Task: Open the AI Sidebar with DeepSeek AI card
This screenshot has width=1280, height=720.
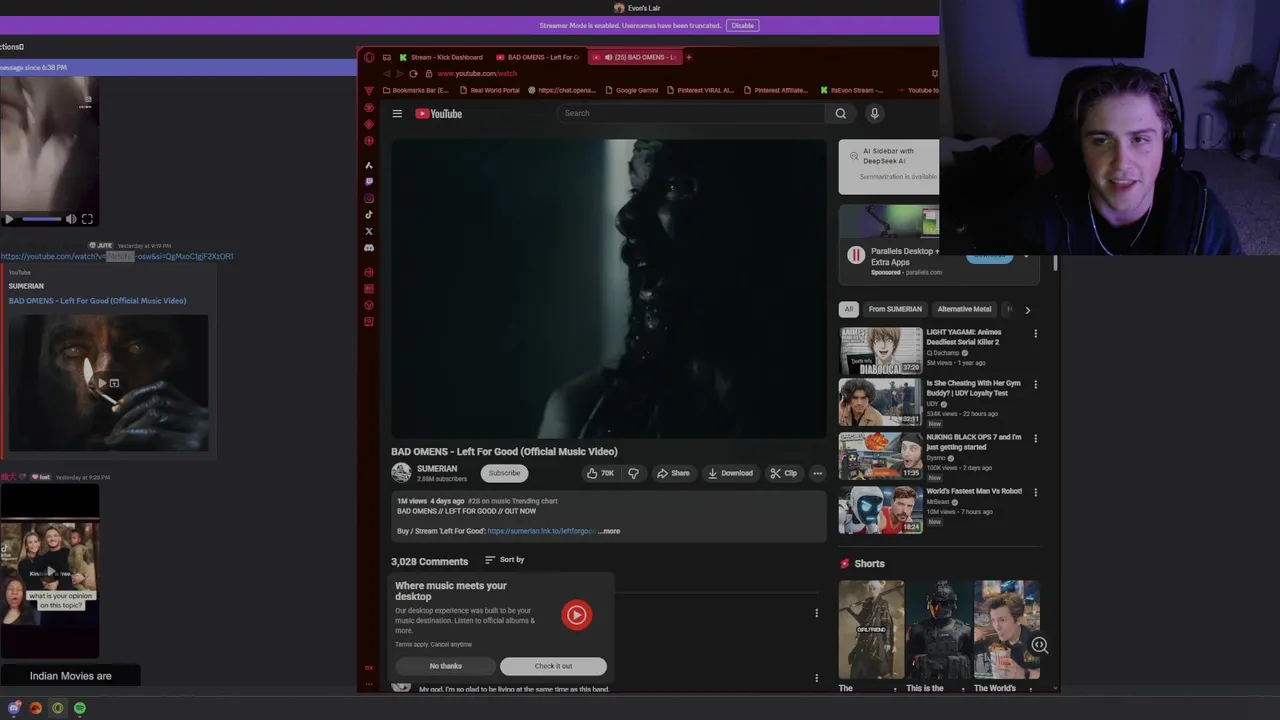Action: click(x=889, y=166)
